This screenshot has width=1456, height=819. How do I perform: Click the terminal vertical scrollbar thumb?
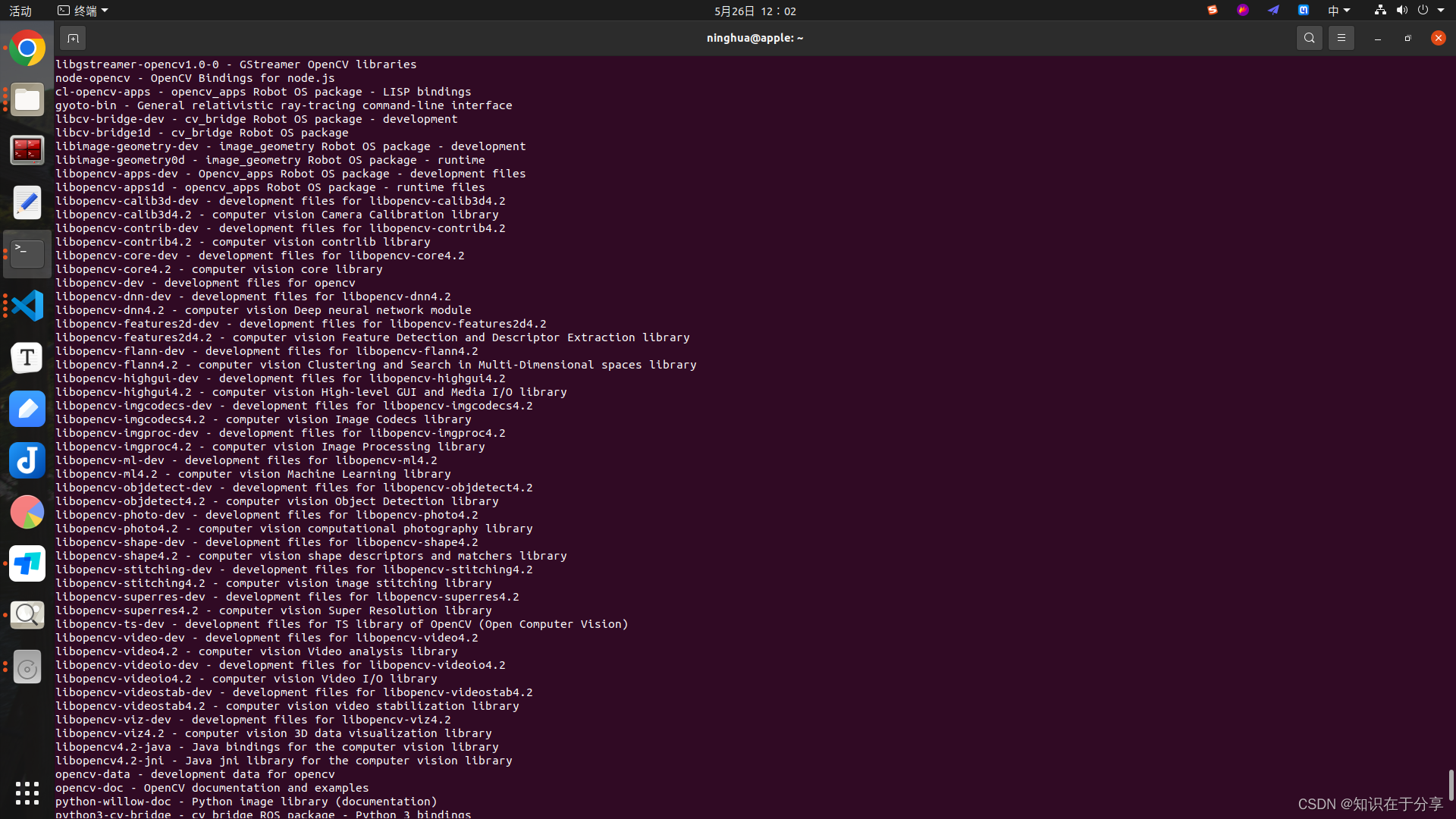click(1451, 785)
